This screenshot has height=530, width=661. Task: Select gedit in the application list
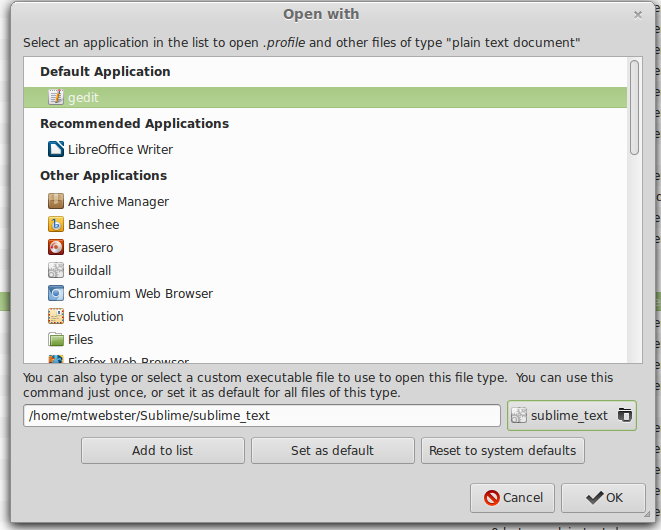pyautogui.click(x=325, y=97)
